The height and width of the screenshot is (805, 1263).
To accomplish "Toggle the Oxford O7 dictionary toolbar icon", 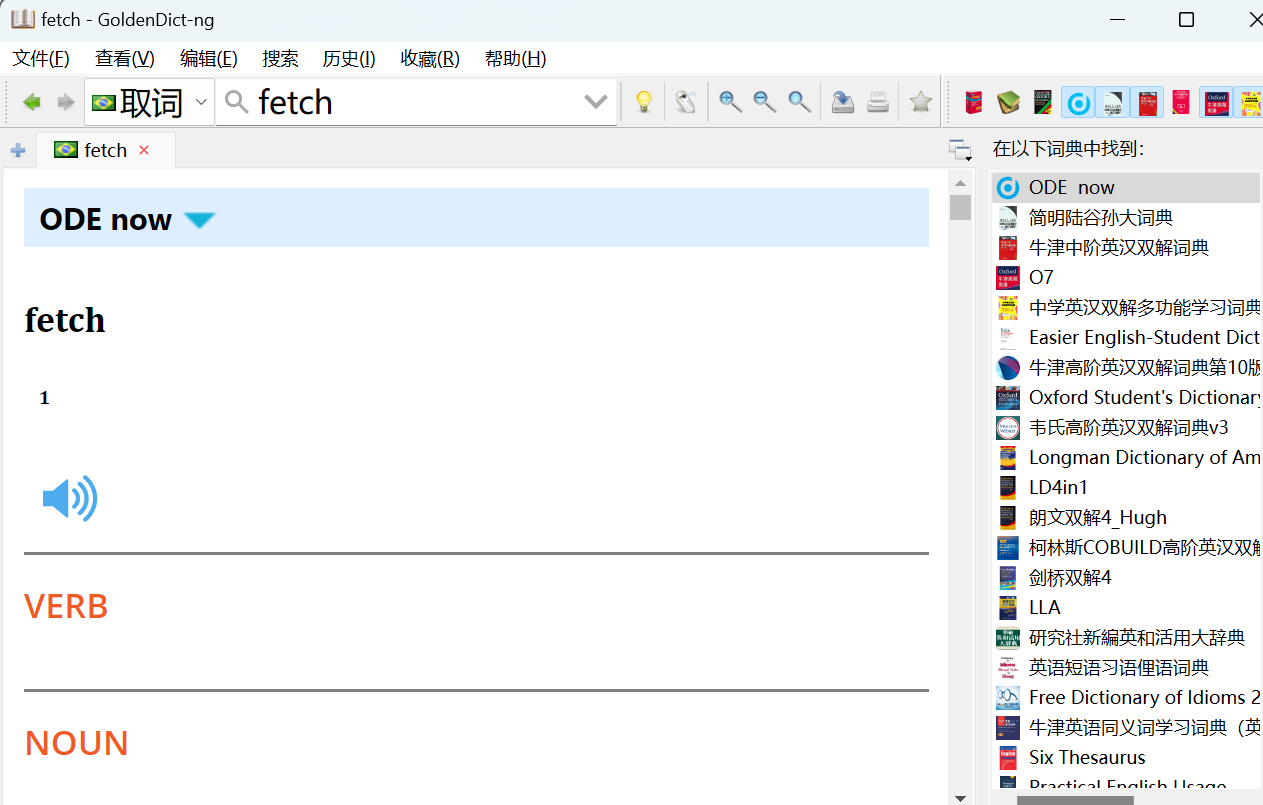I will point(1216,102).
